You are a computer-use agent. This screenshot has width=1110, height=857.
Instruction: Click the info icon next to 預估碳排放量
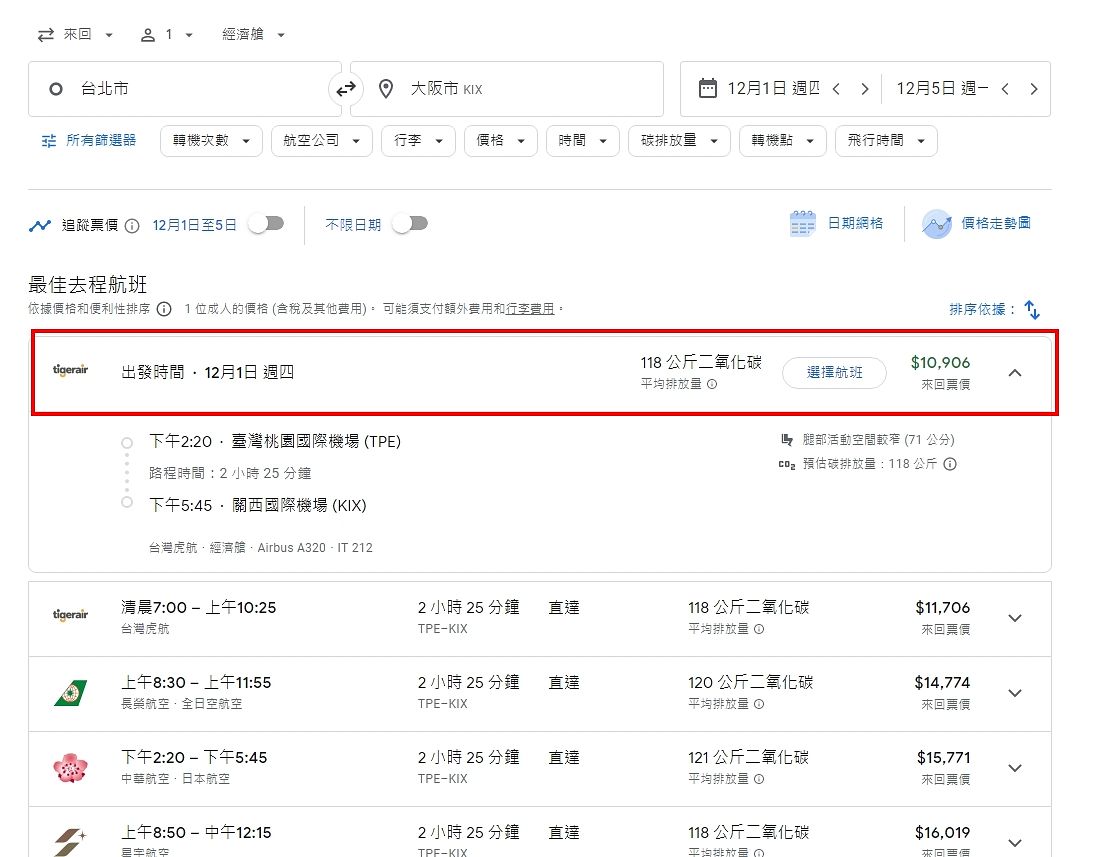(x=950, y=464)
